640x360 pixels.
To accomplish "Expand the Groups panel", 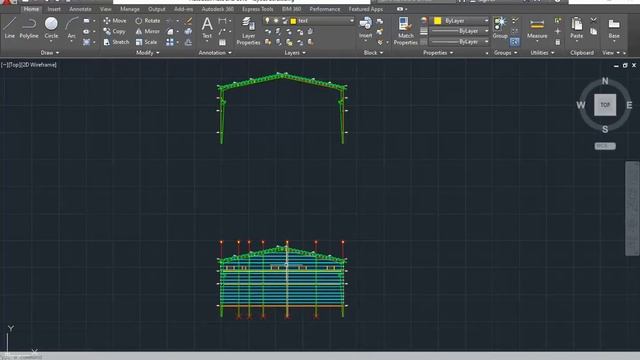I will click(x=505, y=53).
